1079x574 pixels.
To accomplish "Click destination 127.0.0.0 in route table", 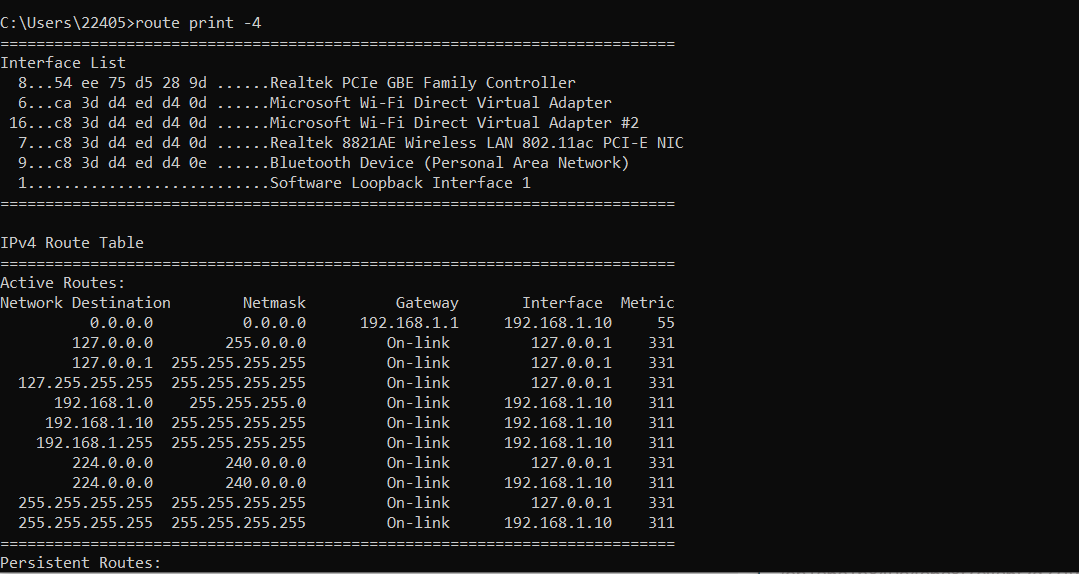I will (113, 343).
